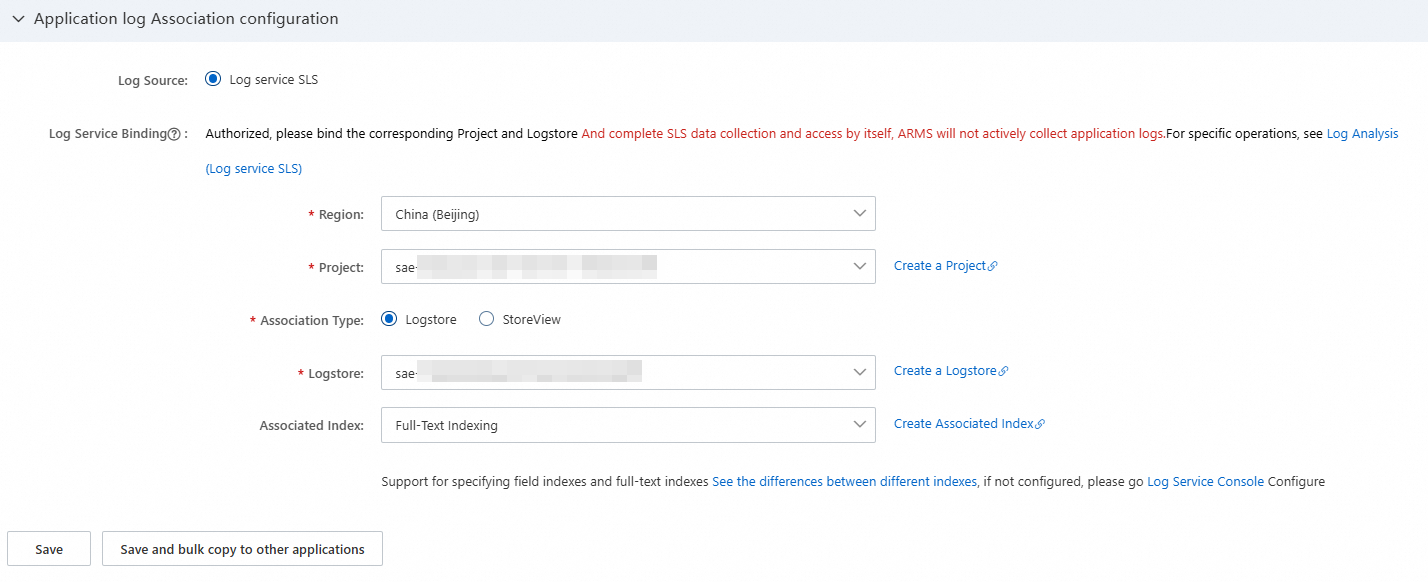The width and height of the screenshot is (1428, 582).
Task: Choose the StoreView association type
Action: (x=487, y=319)
